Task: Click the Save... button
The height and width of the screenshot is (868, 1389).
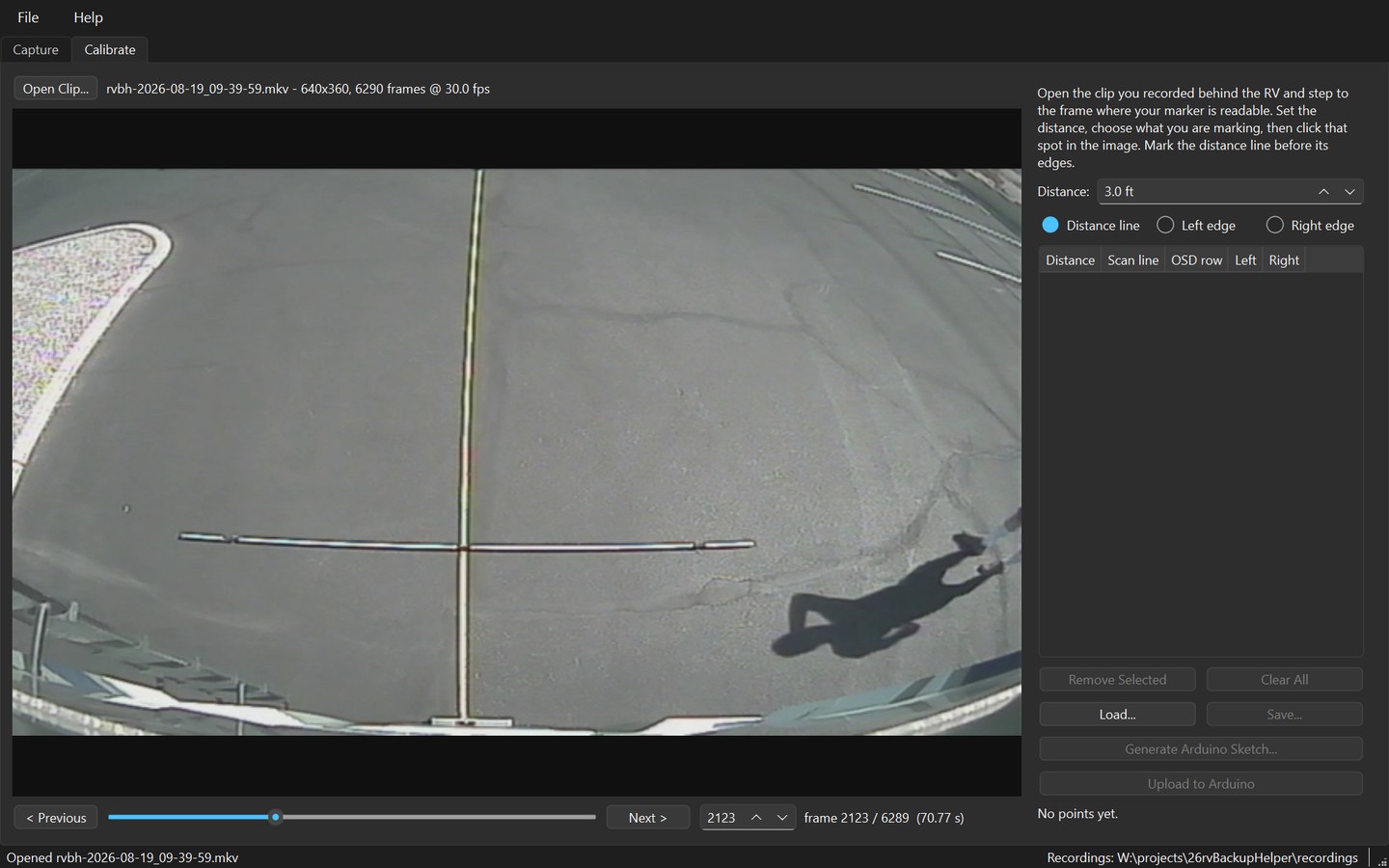Action: pyautogui.click(x=1284, y=715)
